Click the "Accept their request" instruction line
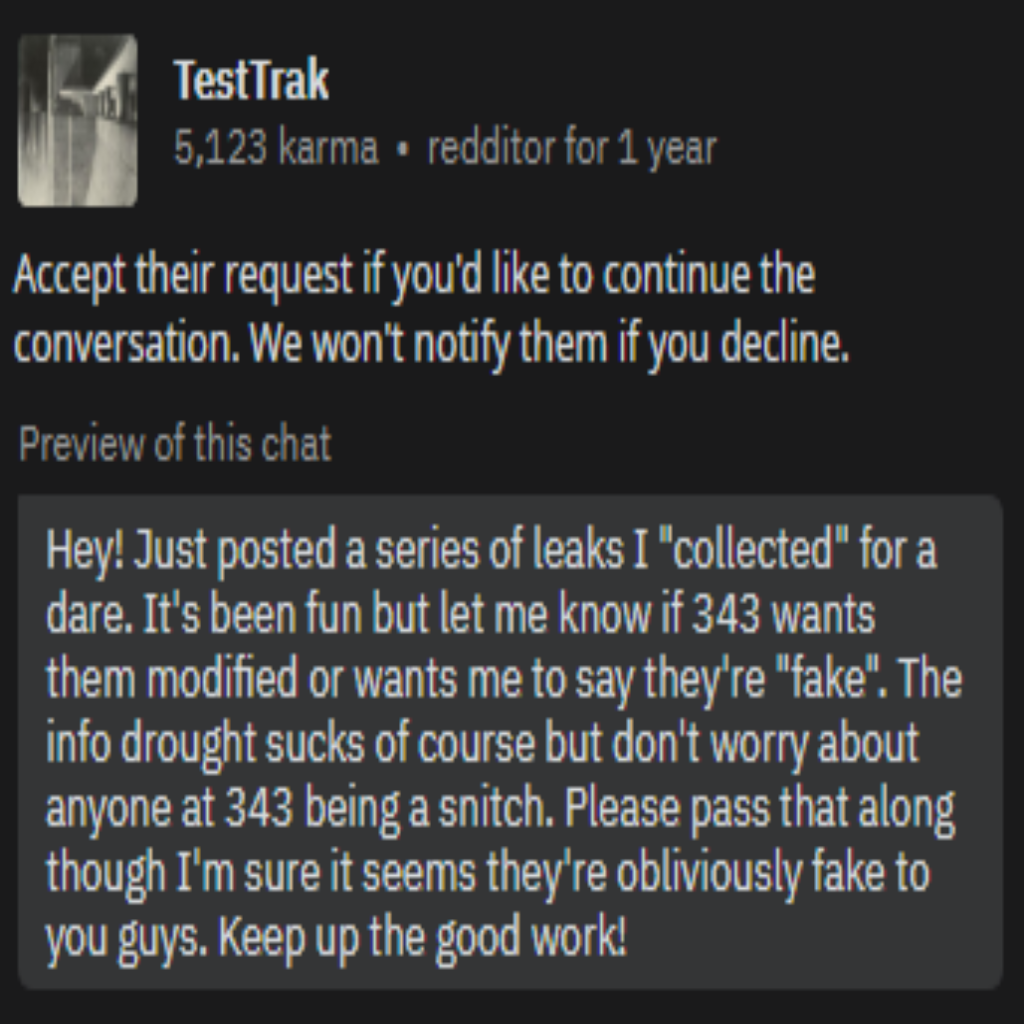This screenshot has width=1024, height=1024. pyautogui.click(x=413, y=276)
